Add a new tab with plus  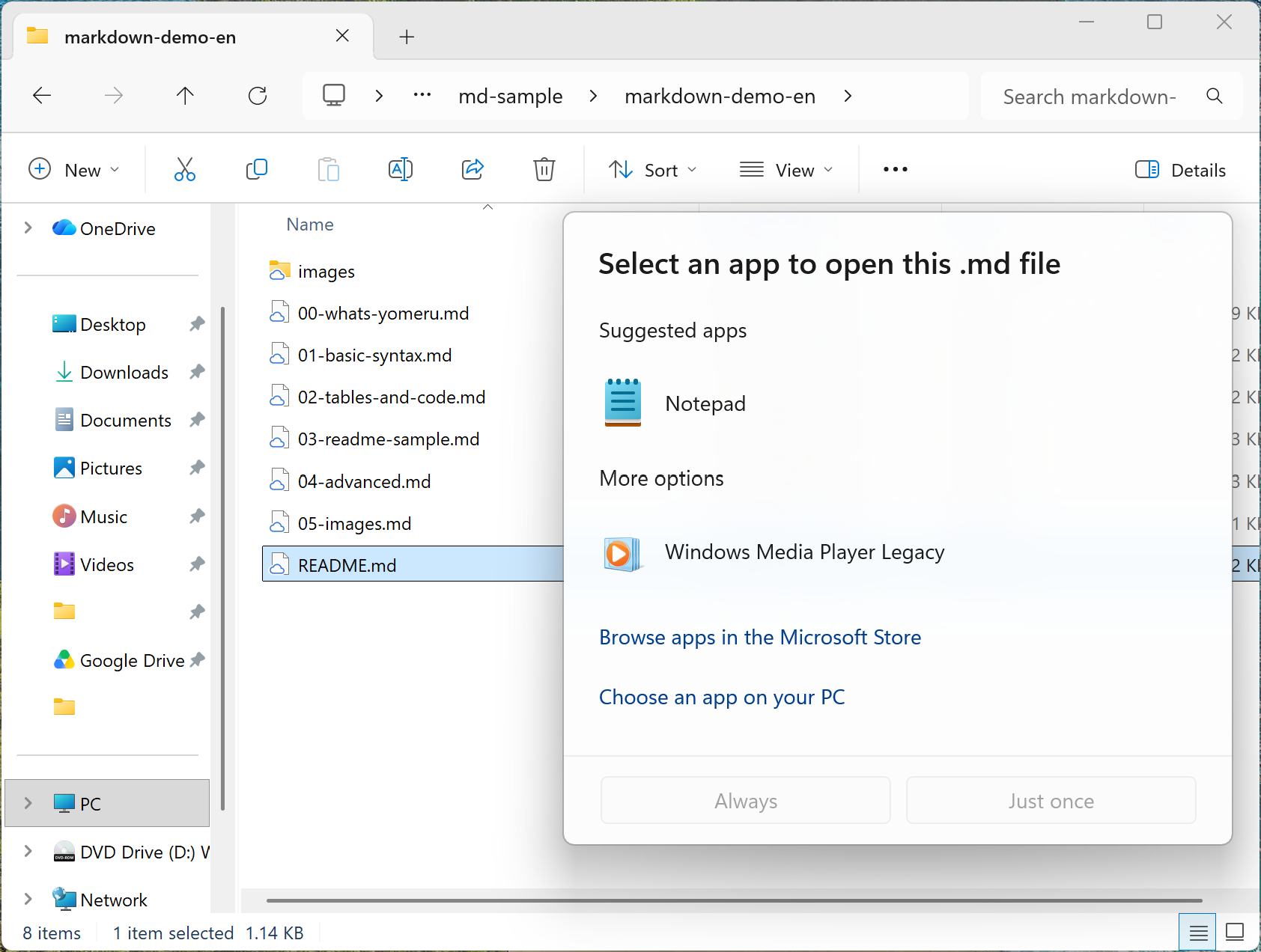407,37
